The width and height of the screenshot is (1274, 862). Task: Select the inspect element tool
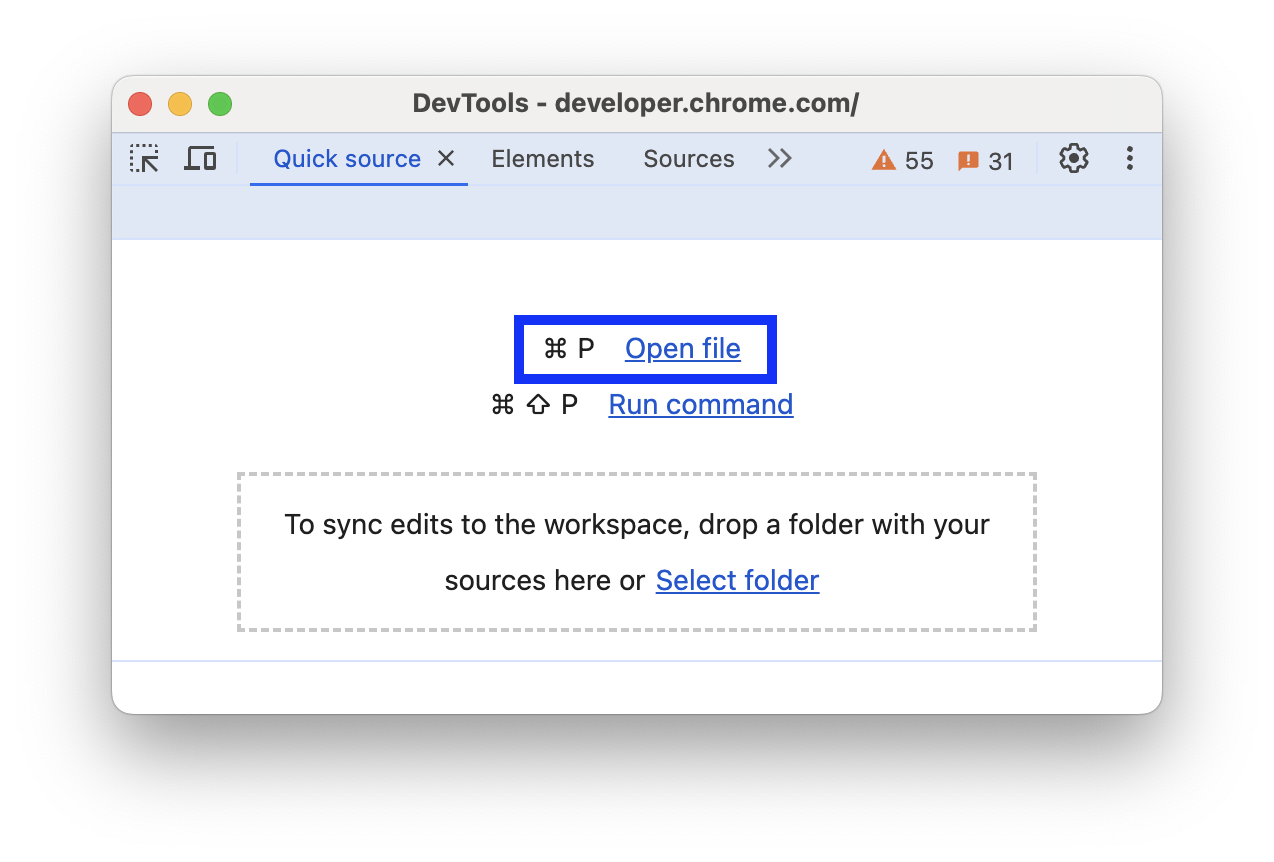click(x=143, y=158)
